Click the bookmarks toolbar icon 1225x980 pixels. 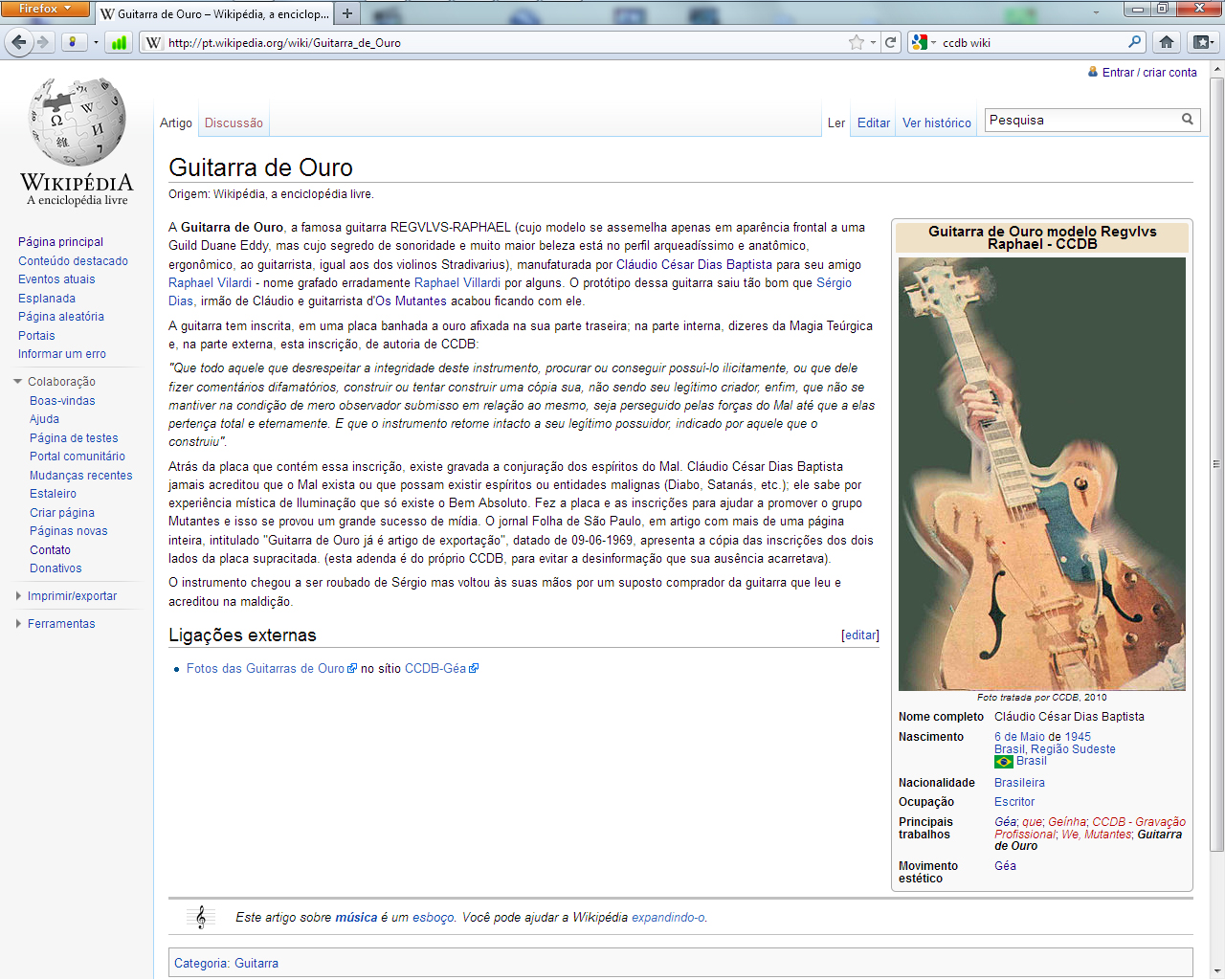1202,42
